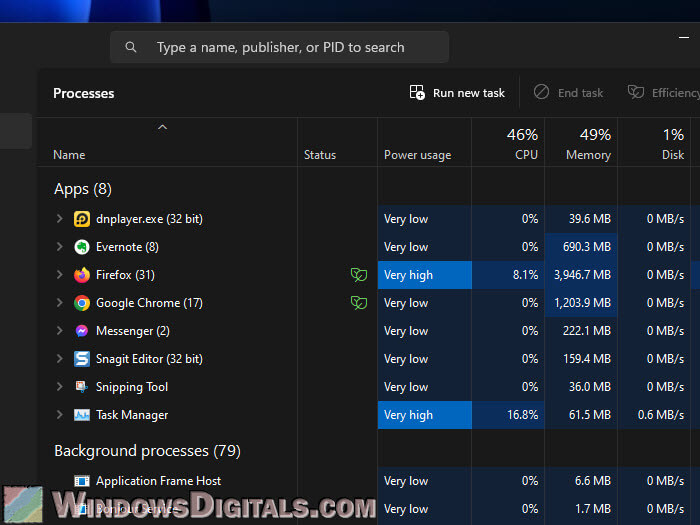The image size is (700, 525).
Task: Expand the Snagit Editor process group
Action: [x=59, y=358]
